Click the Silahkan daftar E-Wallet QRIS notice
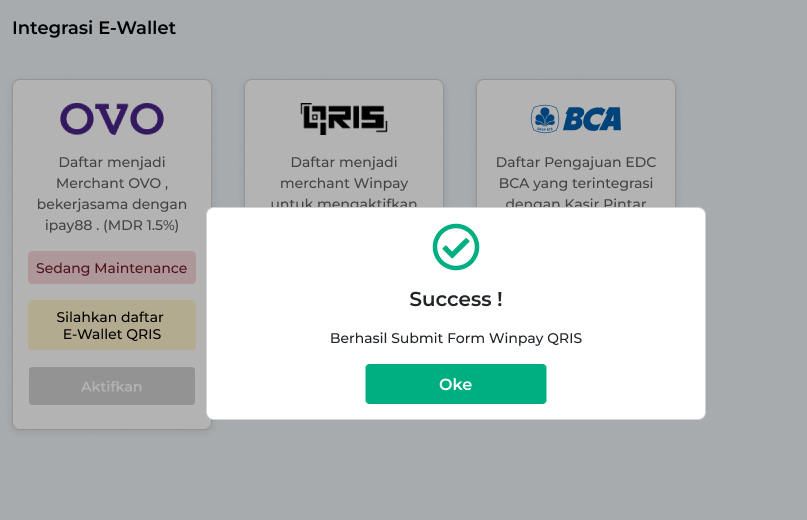The image size is (807, 520). coord(112,325)
